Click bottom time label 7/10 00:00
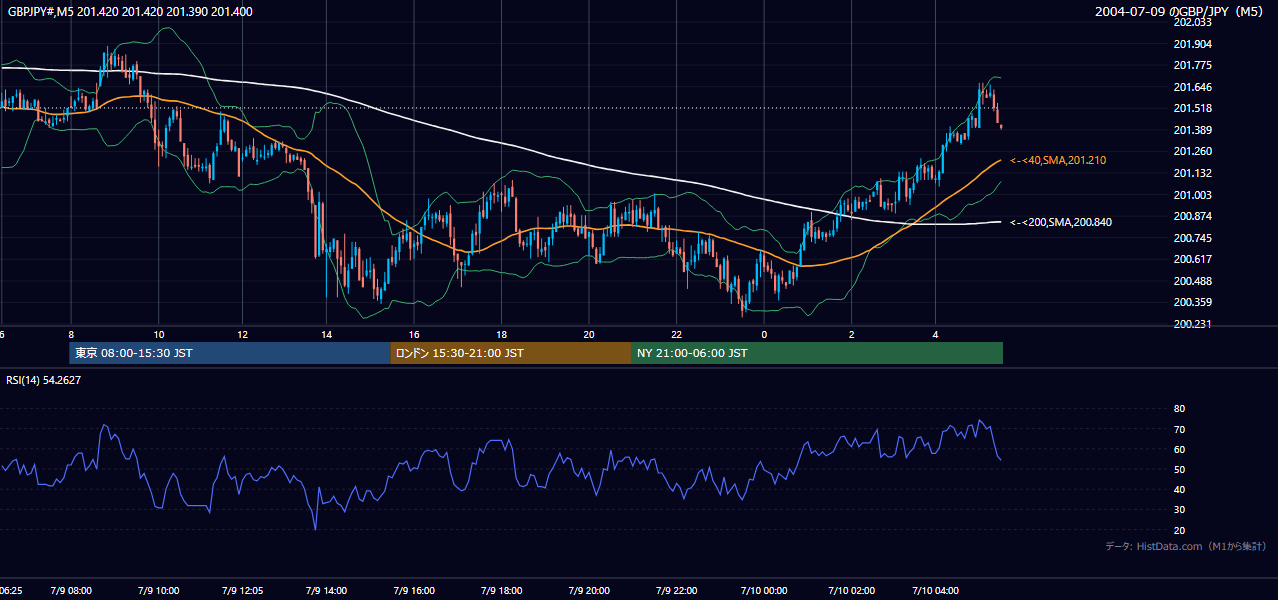1278x600 pixels. [762, 591]
